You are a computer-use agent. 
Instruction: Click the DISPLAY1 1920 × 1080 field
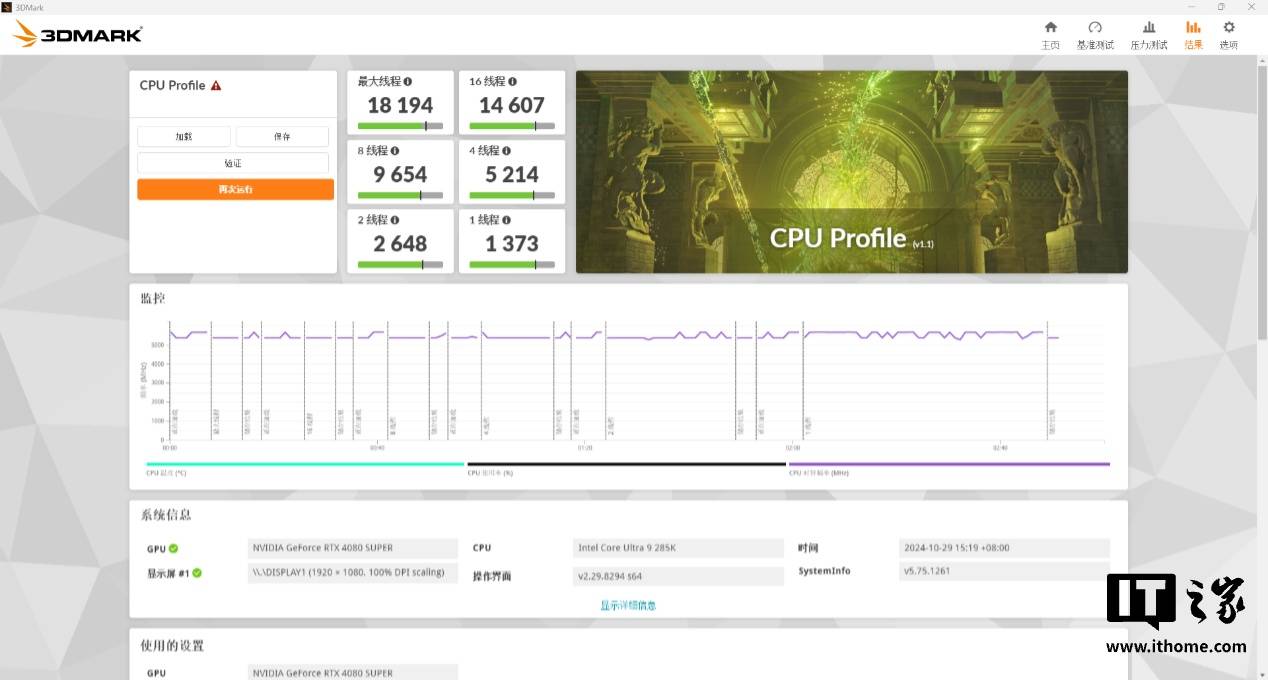(353, 573)
